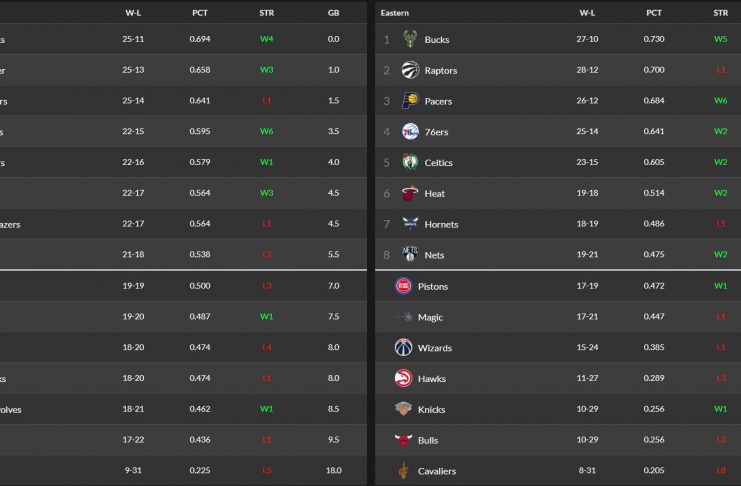This screenshot has width=741, height=486.
Task: Click the Heat team logo
Action: (x=409, y=193)
